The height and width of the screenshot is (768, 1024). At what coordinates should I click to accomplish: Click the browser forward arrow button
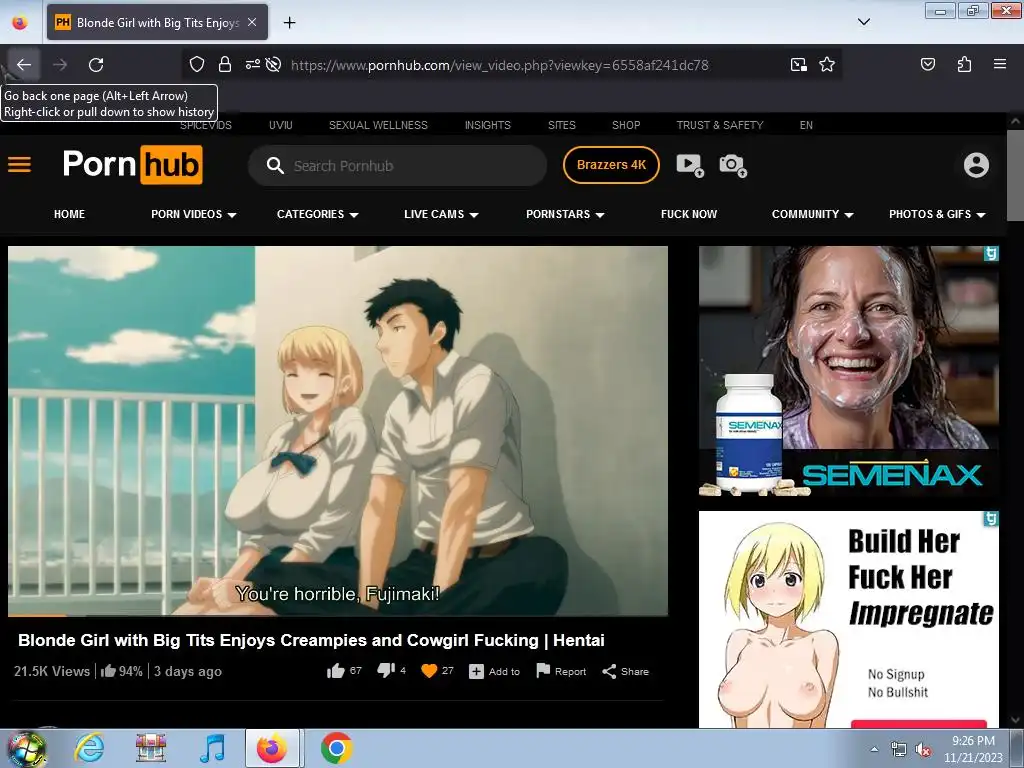click(x=60, y=65)
